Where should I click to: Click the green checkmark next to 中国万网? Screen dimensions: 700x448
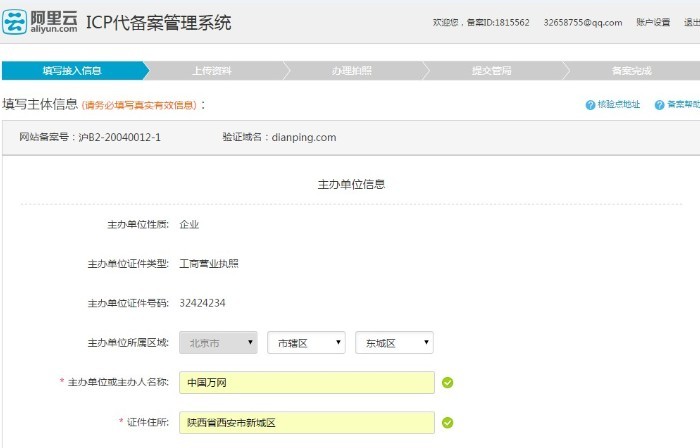coord(448,382)
